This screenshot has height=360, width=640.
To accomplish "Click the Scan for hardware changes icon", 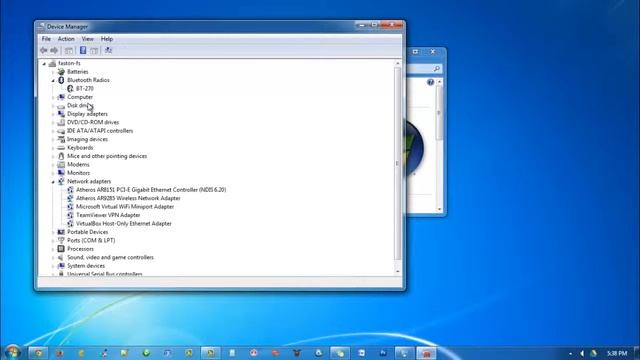I will point(108,50).
